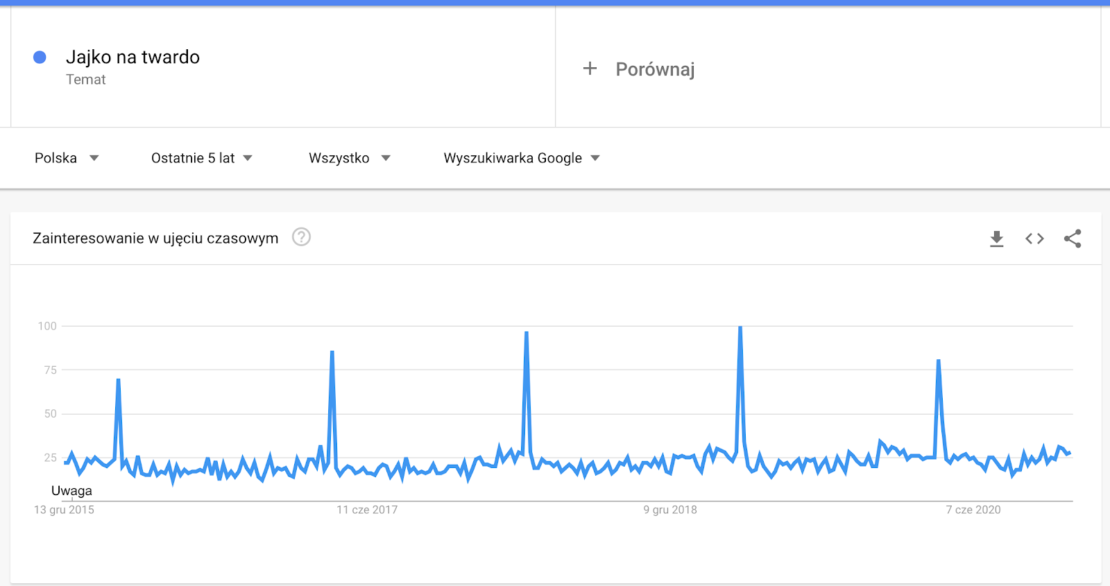This screenshot has width=1110, height=586.
Task: Select the Jajko na twardo topic card
Action: [x=130, y=57]
